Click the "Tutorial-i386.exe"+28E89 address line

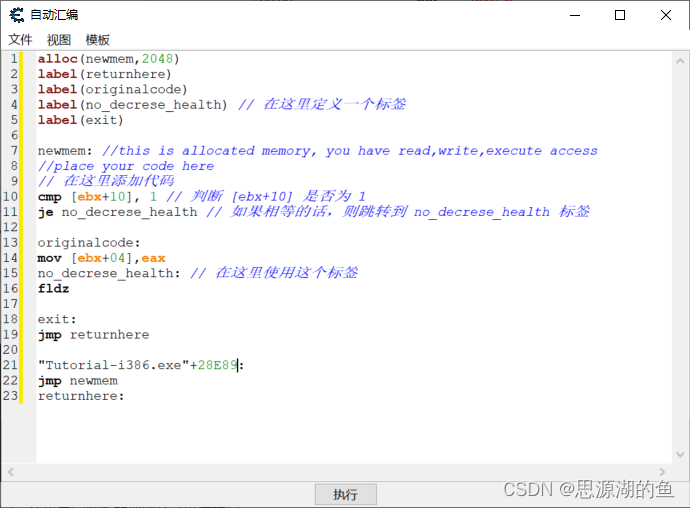(x=141, y=365)
